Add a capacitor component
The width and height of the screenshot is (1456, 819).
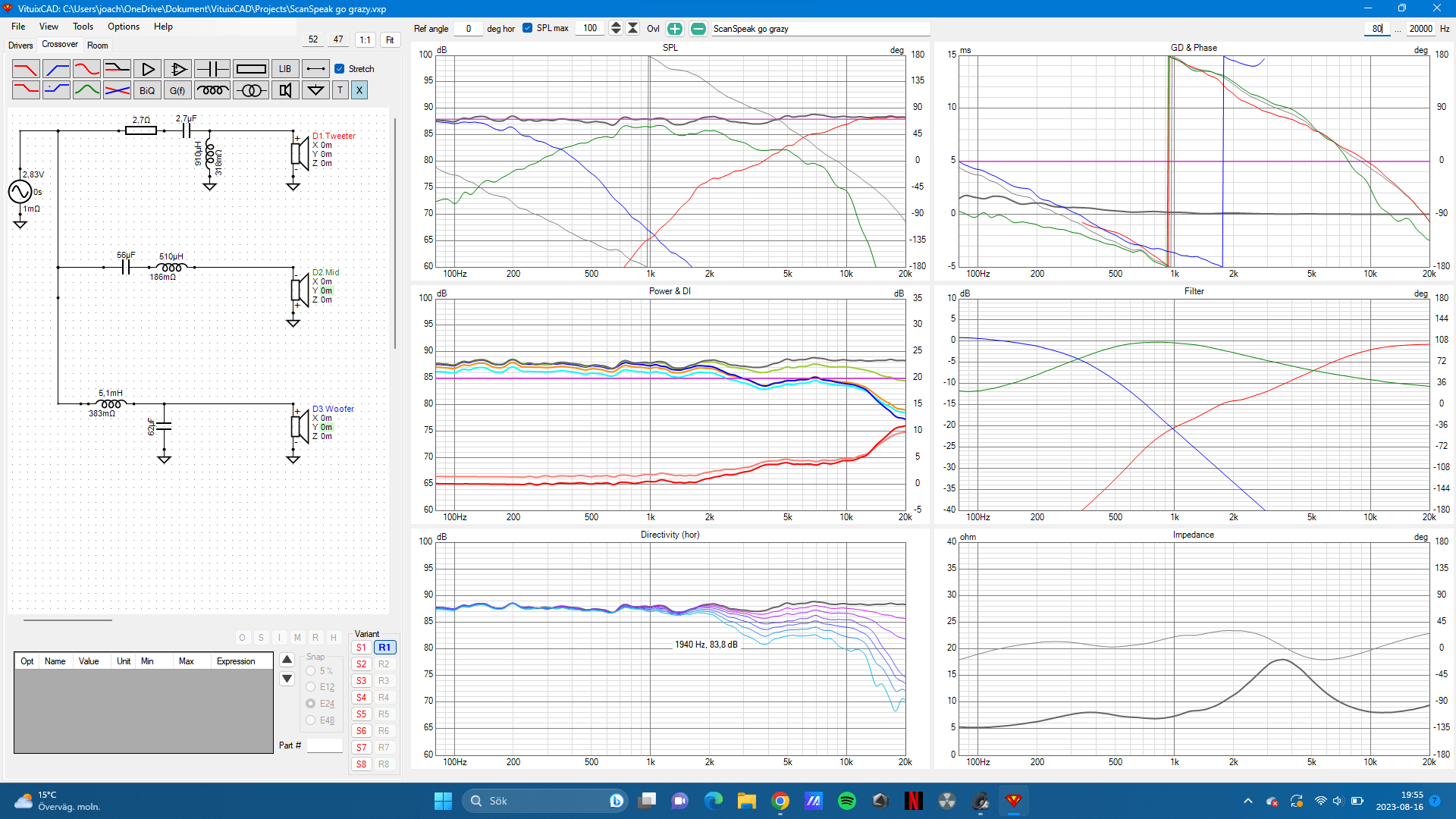point(212,69)
